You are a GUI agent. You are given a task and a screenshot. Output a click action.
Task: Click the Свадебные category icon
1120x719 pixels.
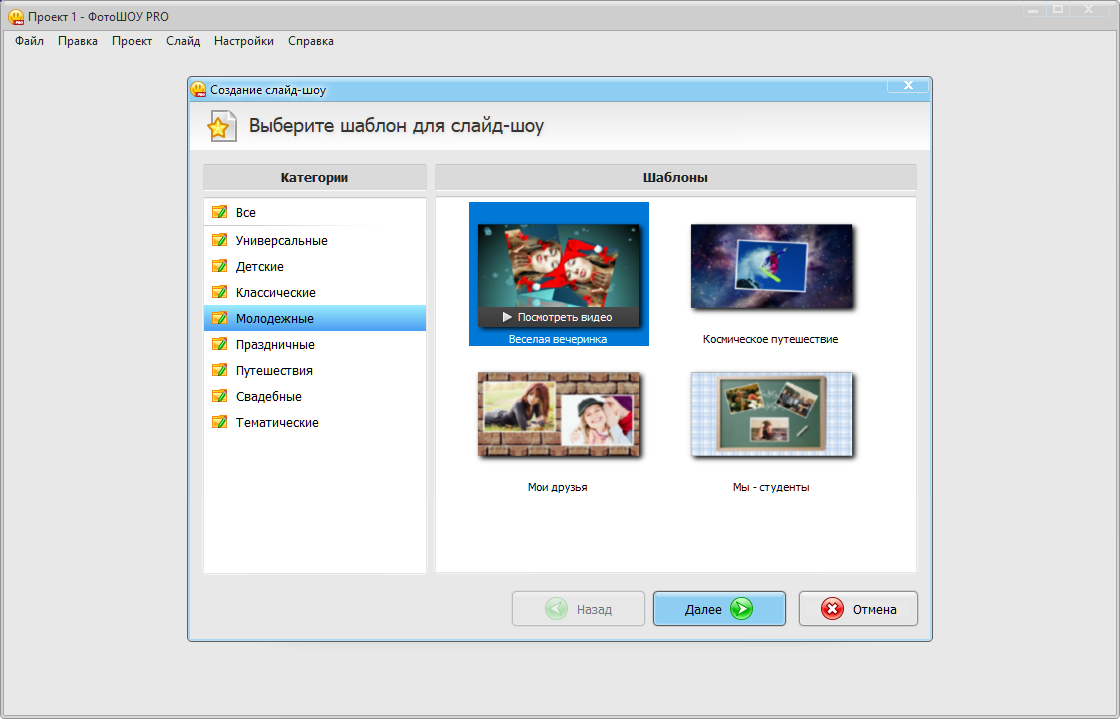[220, 396]
